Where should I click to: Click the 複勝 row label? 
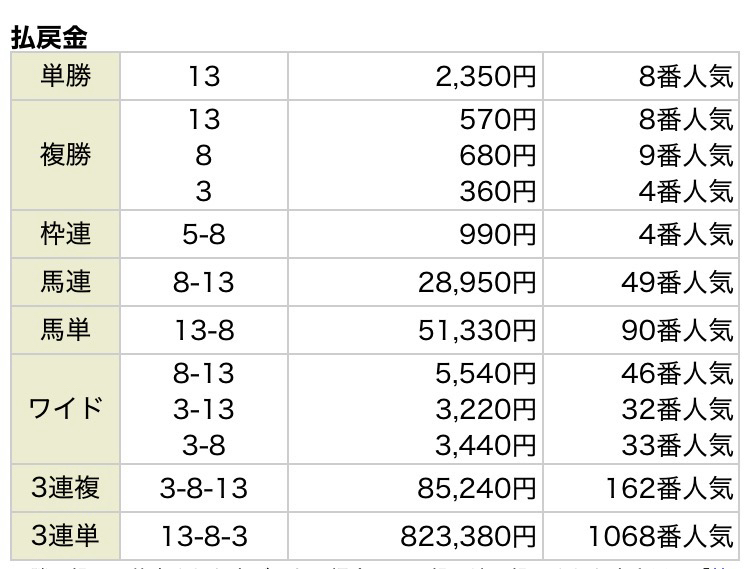(x=66, y=155)
